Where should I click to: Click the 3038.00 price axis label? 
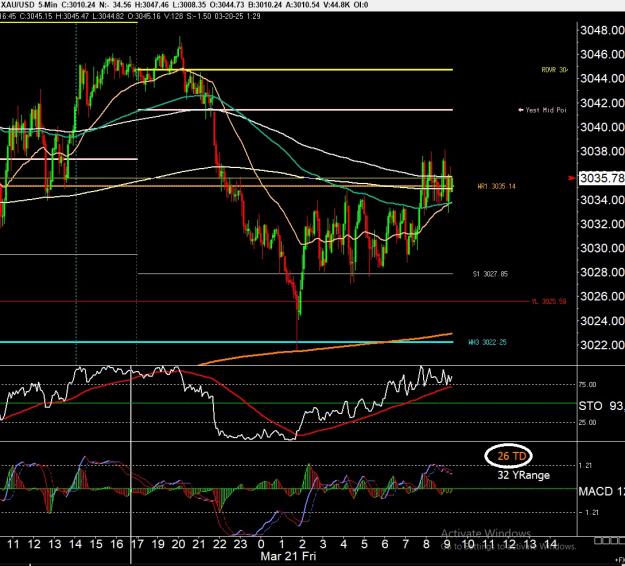point(602,151)
